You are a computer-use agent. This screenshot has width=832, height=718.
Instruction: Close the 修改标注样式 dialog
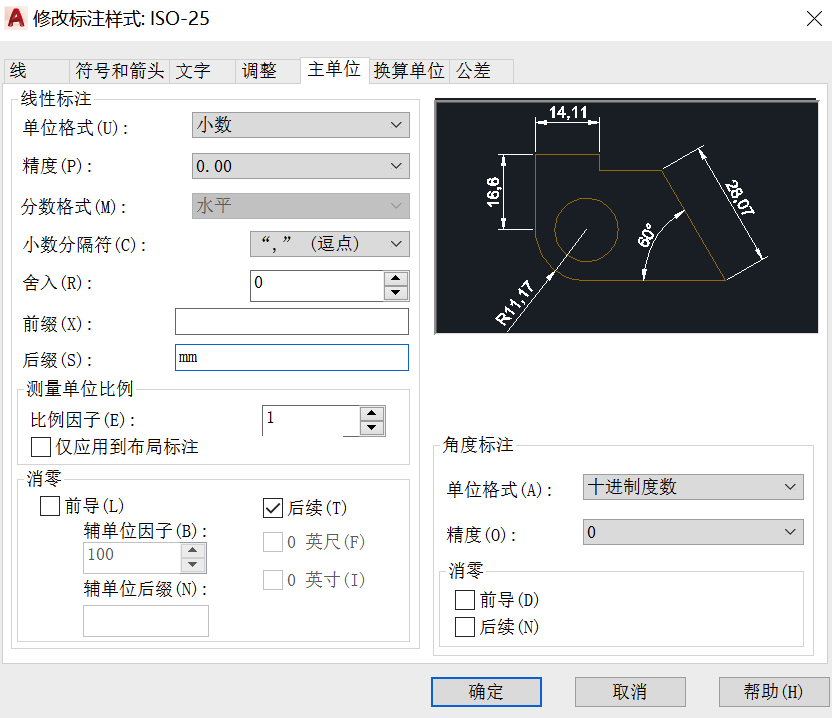tap(814, 19)
